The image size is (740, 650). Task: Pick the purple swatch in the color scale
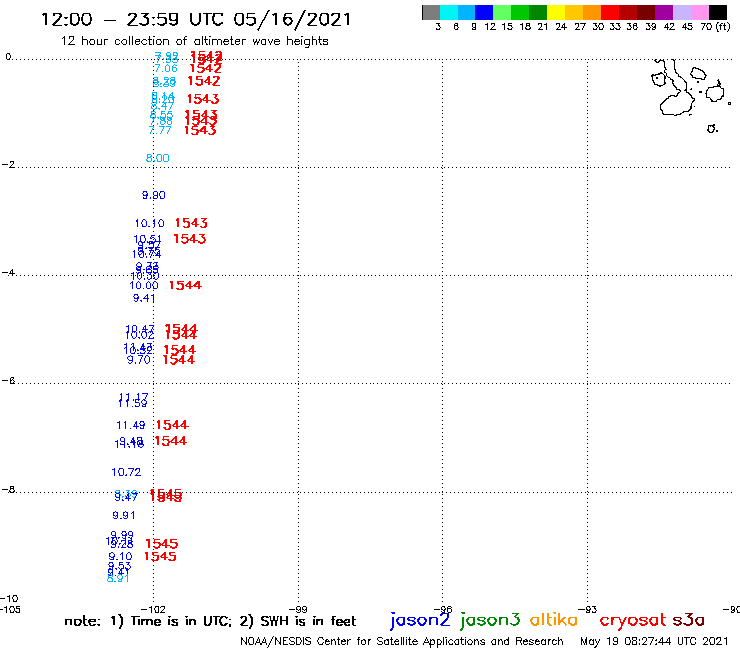tap(664, 12)
